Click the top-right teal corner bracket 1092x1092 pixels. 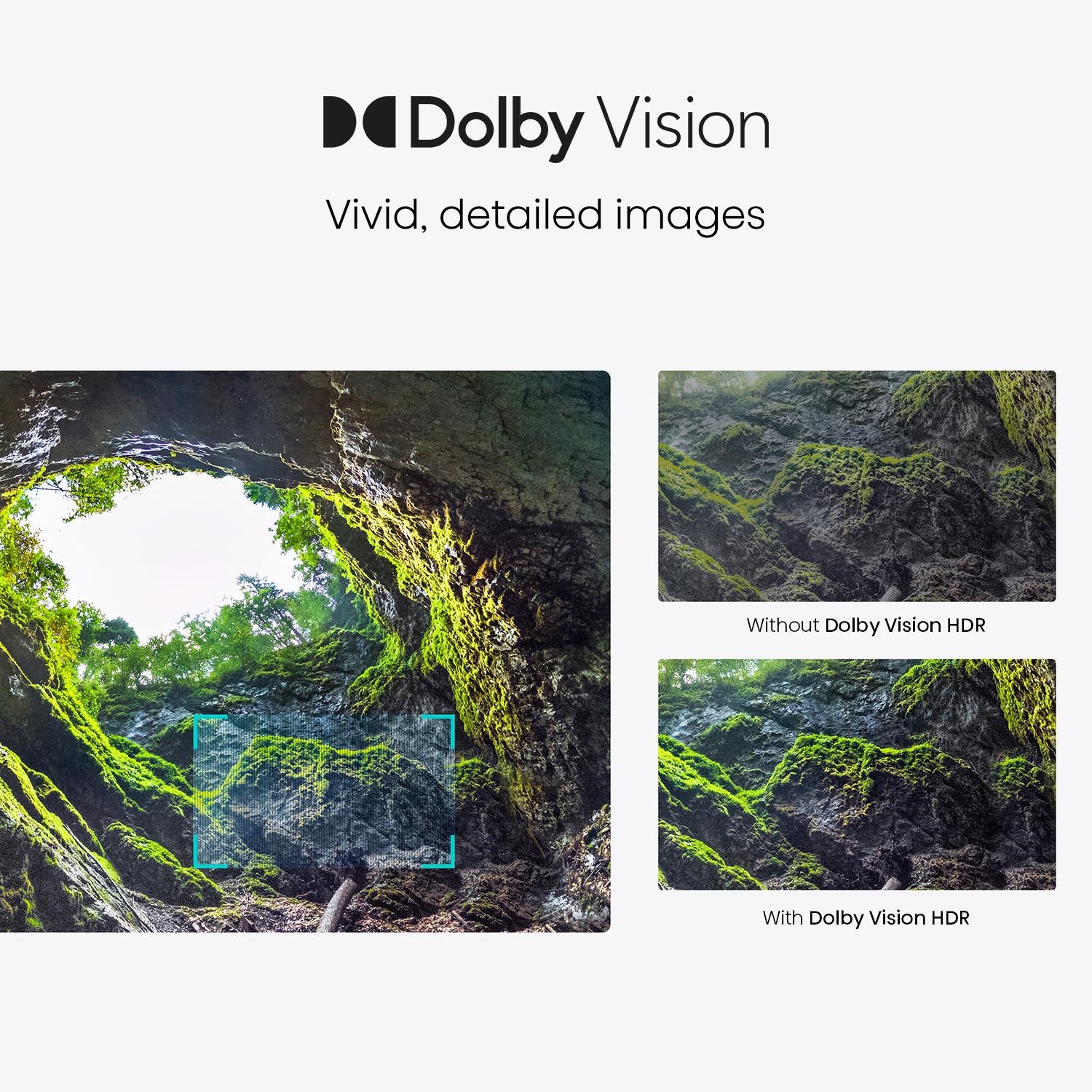pos(439,729)
